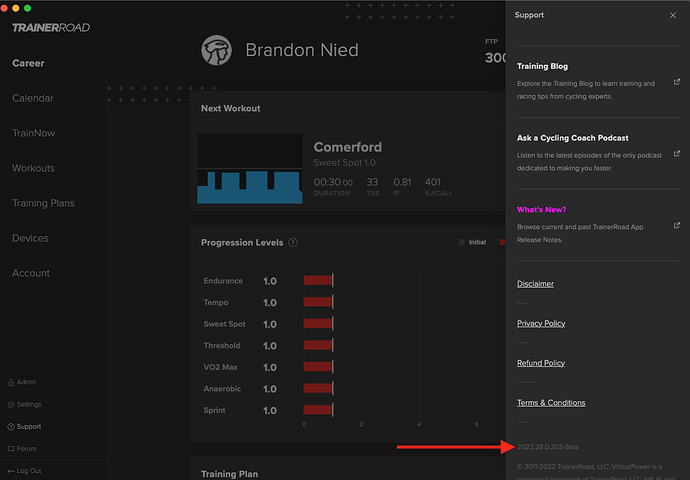Click the Tempo progression bar
The image size is (690, 480).
coord(318,302)
